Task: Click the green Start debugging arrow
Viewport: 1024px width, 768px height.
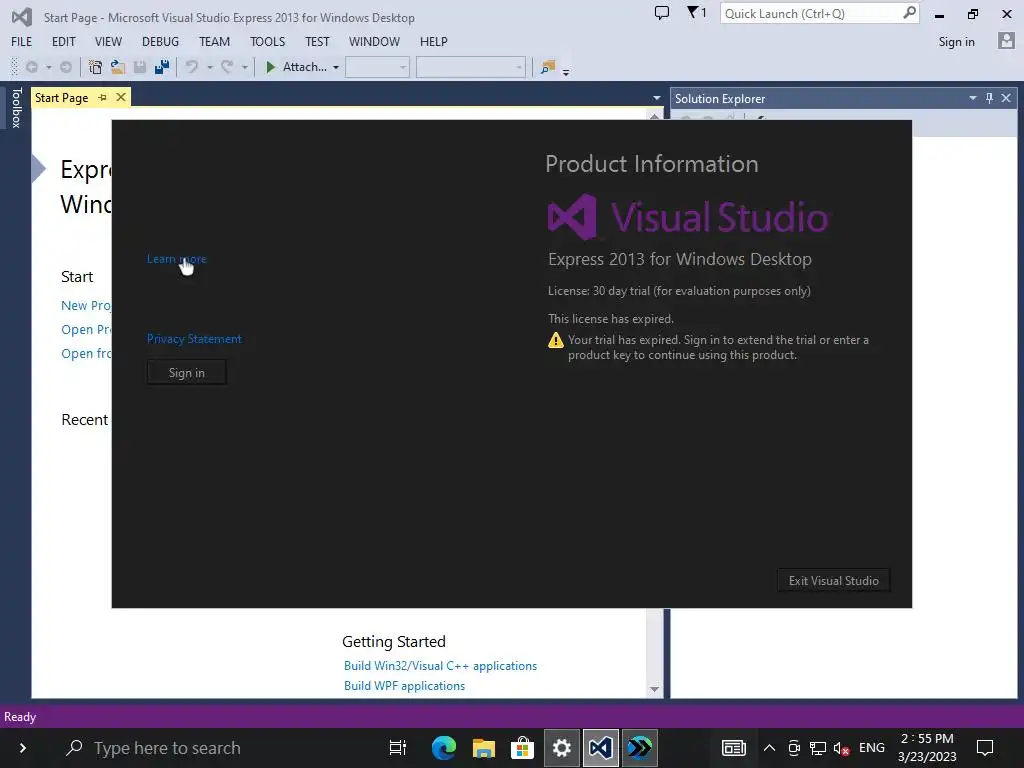Action: click(270, 67)
